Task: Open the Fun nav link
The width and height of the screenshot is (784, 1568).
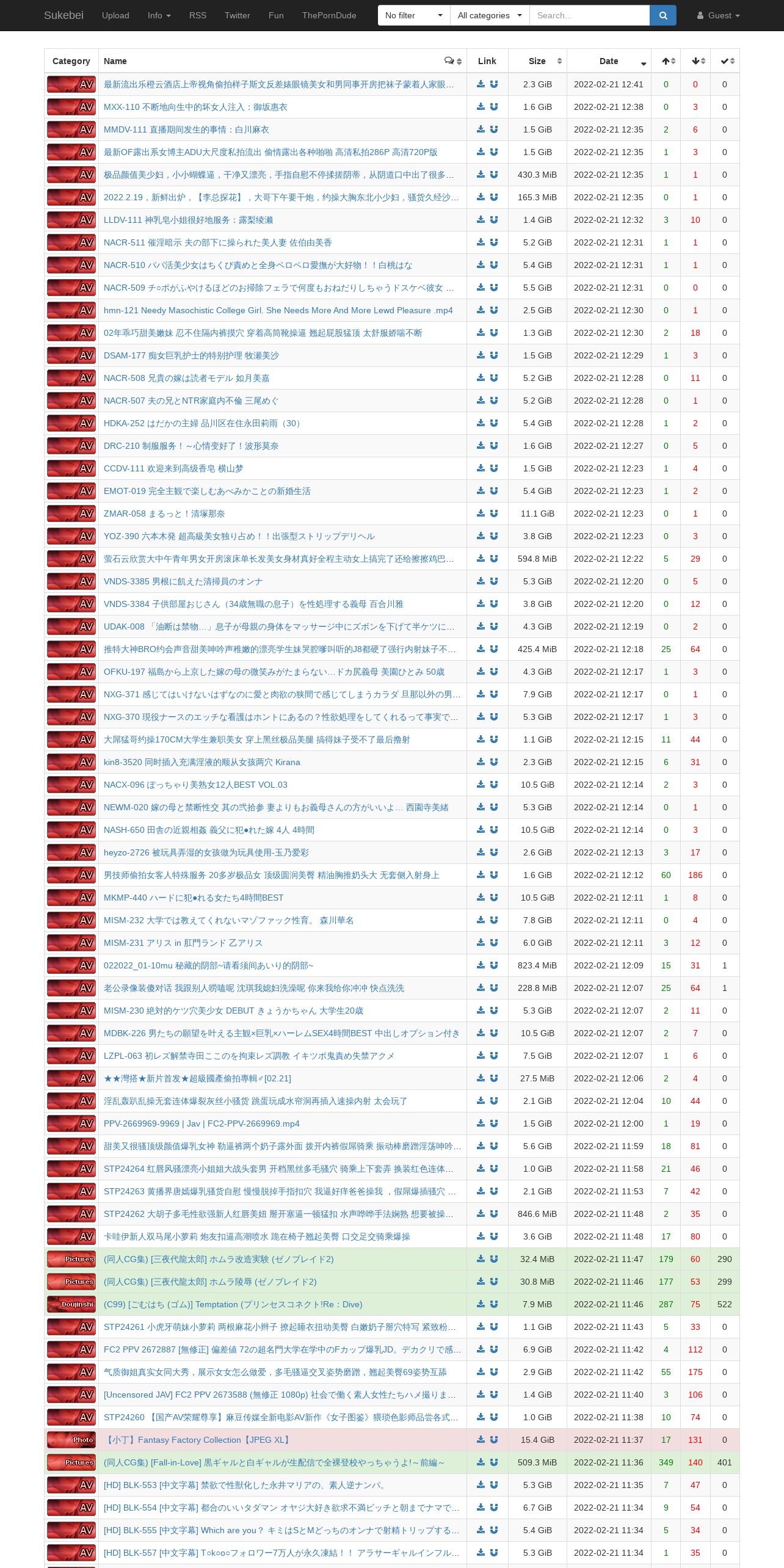Action: pyautogui.click(x=276, y=15)
